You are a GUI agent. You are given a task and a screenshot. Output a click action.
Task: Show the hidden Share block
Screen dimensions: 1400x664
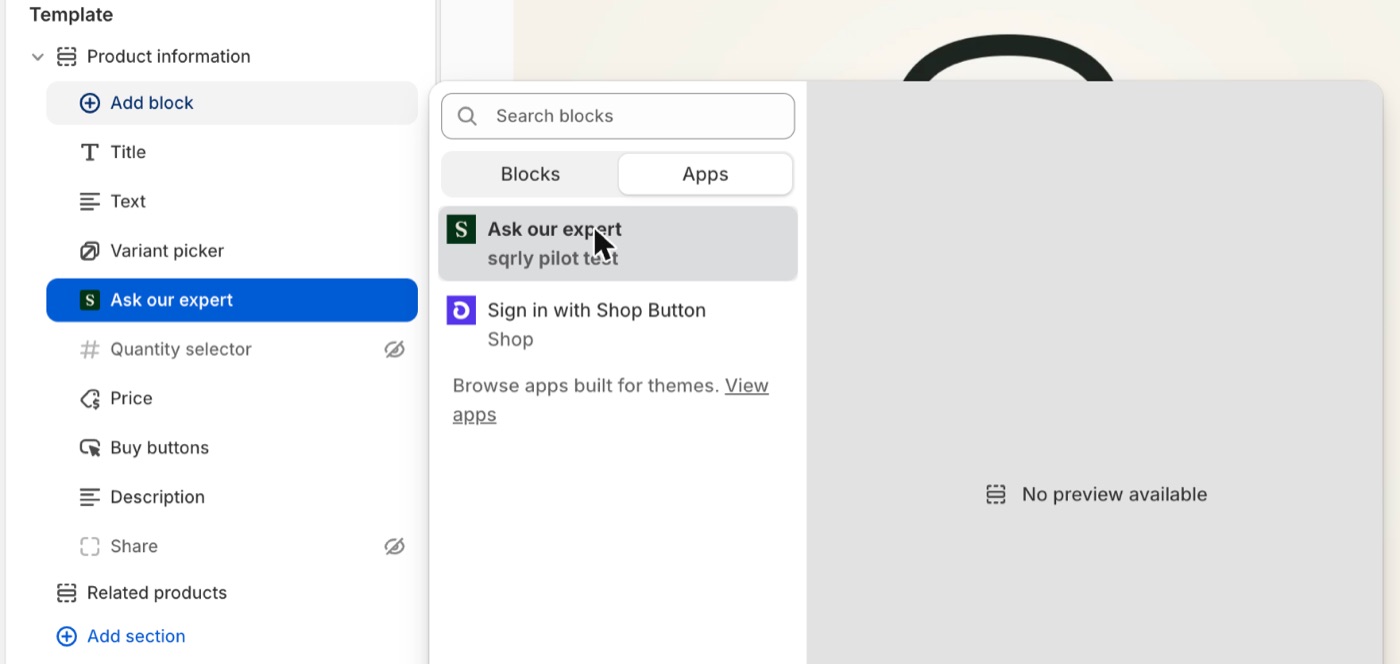(x=395, y=546)
